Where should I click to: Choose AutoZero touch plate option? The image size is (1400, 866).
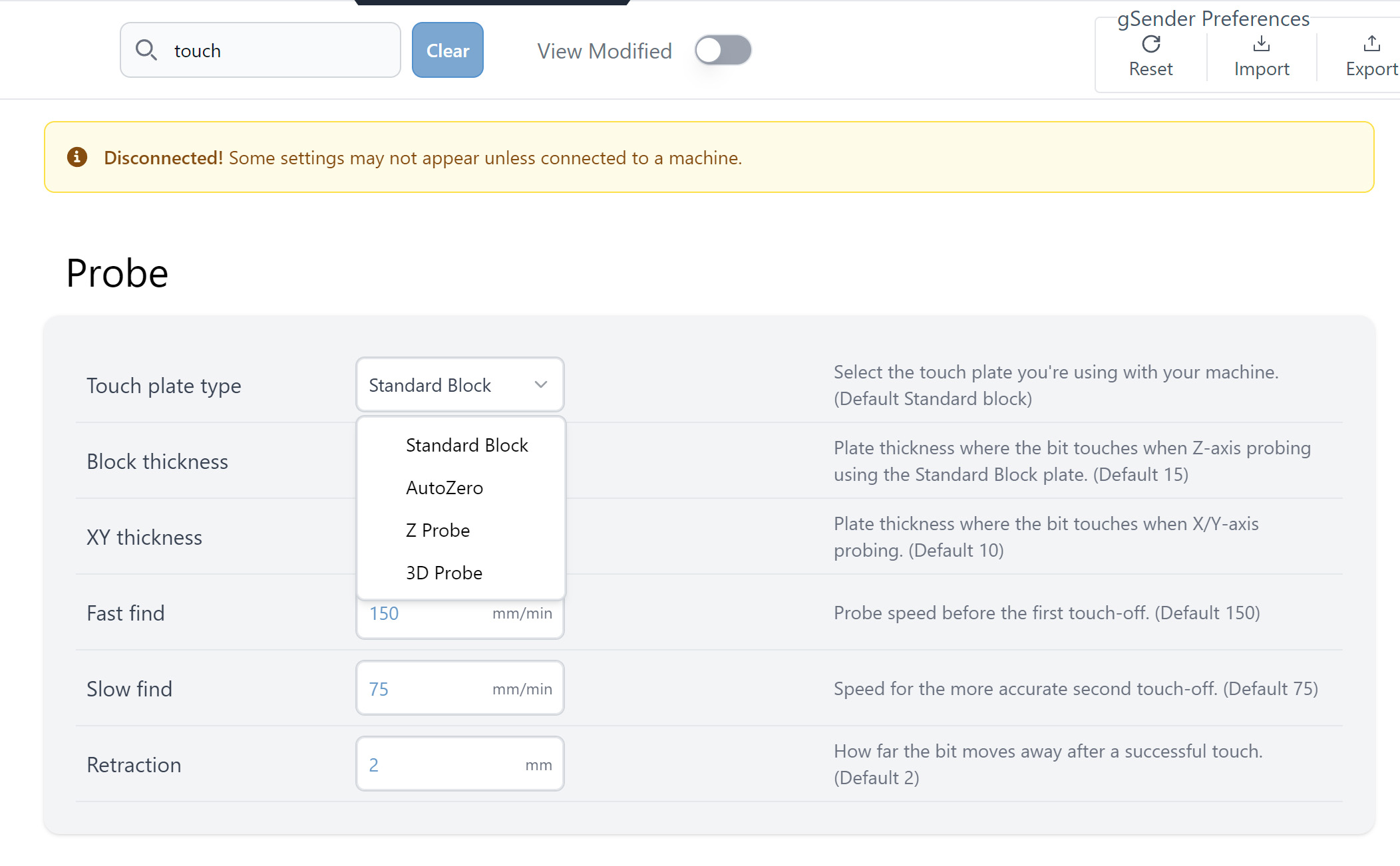click(x=444, y=488)
